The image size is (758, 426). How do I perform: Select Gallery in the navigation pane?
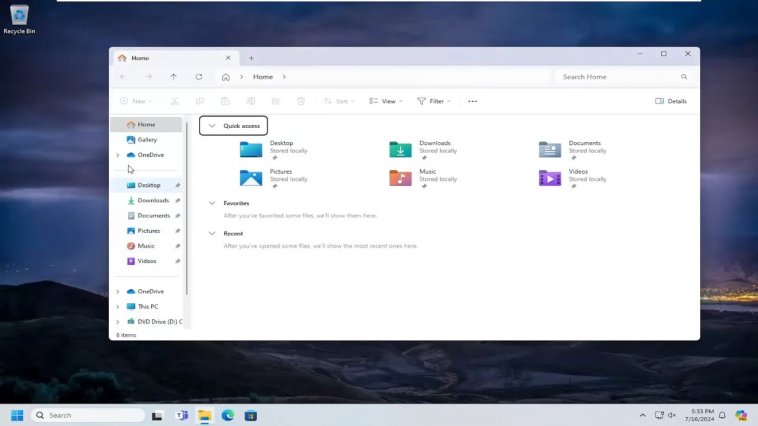[146, 140]
